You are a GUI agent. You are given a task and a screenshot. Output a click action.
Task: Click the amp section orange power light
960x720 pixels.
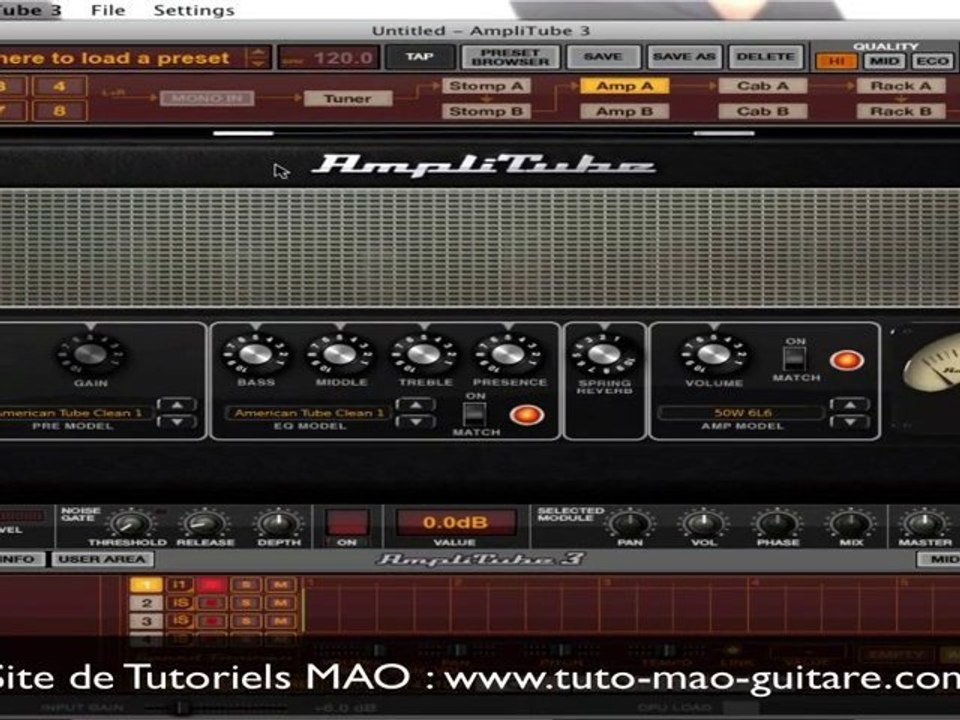point(847,360)
